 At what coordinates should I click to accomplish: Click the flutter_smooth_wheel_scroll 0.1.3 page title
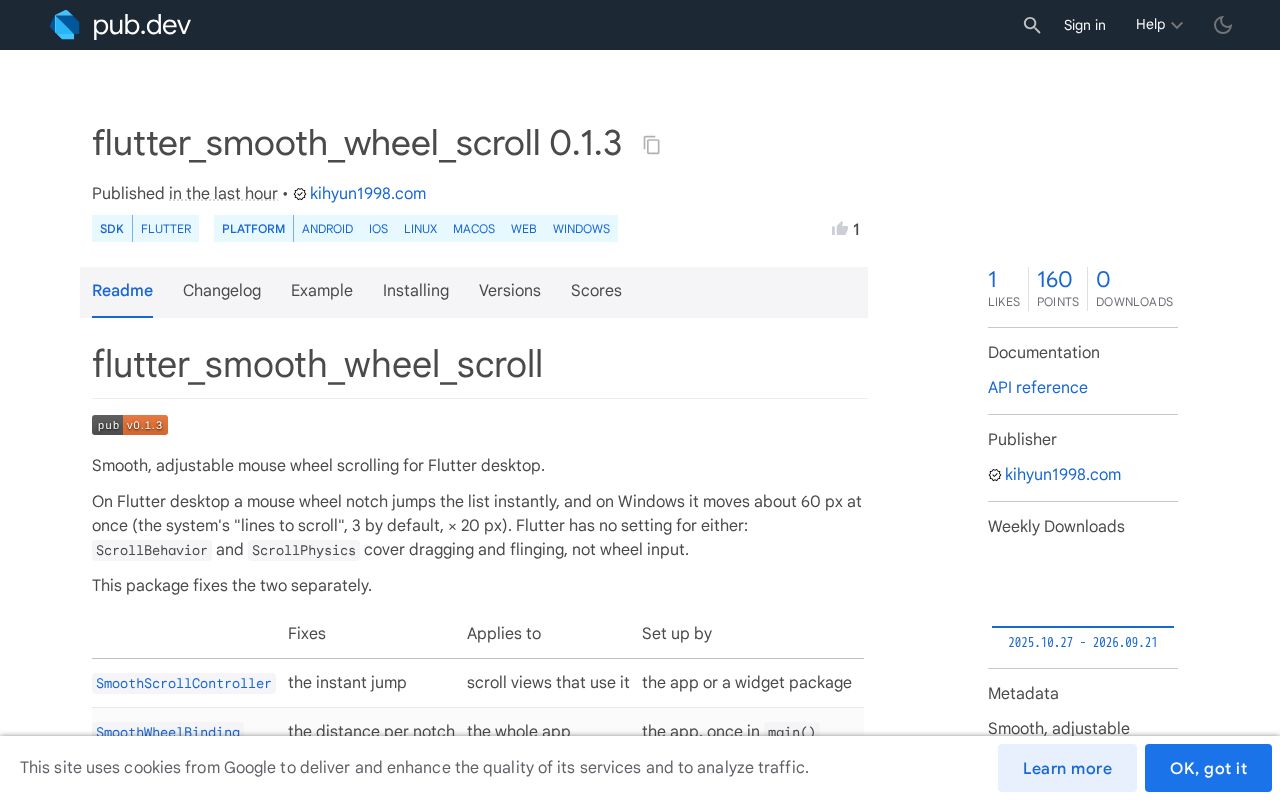tap(357, 143)
